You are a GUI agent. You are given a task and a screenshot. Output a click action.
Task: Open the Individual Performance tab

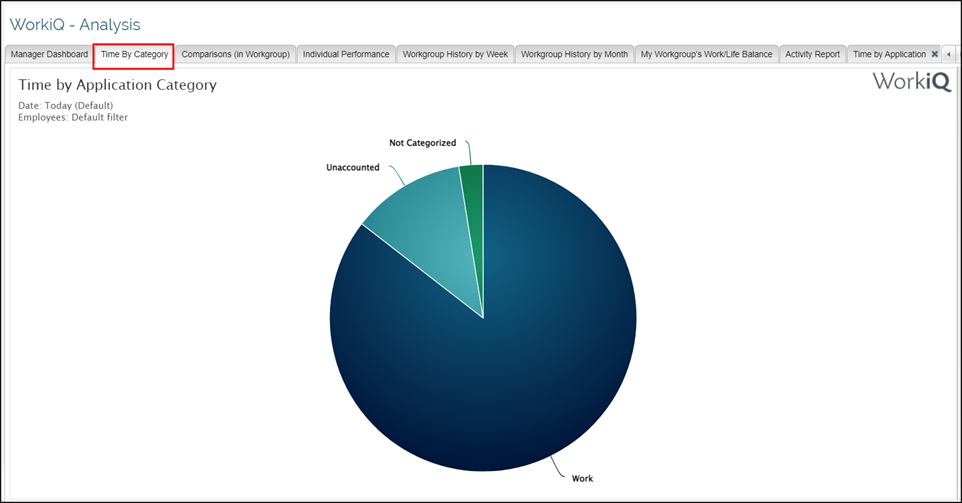[x=346, y=54]
